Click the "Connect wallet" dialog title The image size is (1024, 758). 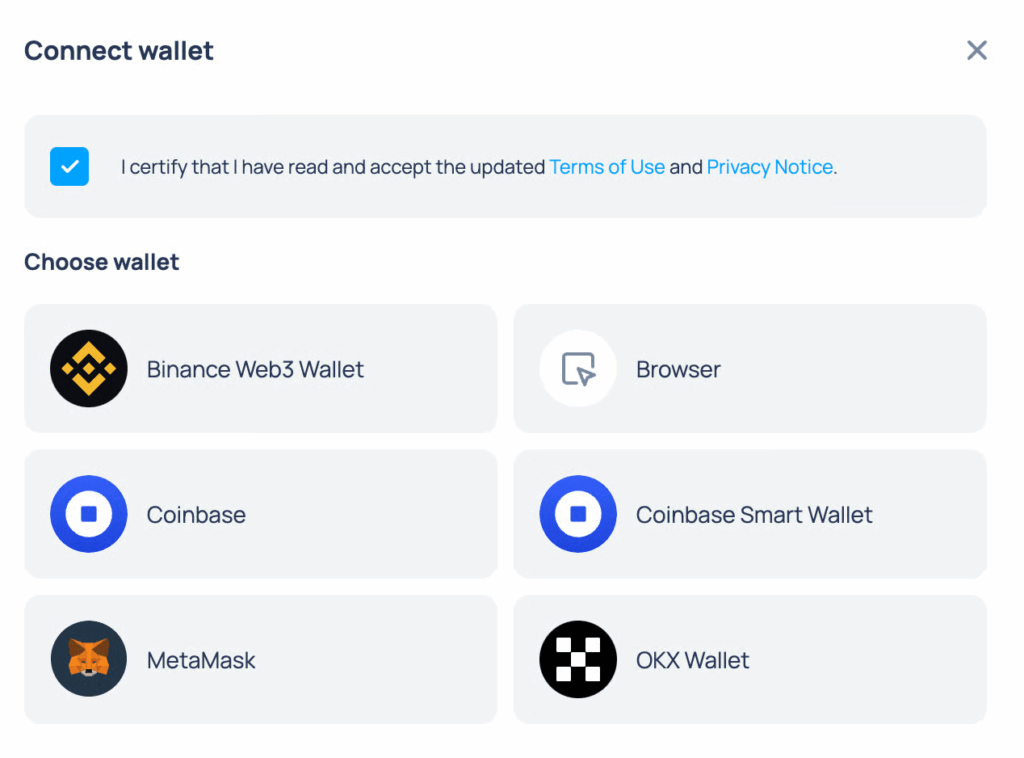pyautogui.click(x=119, y=51)
